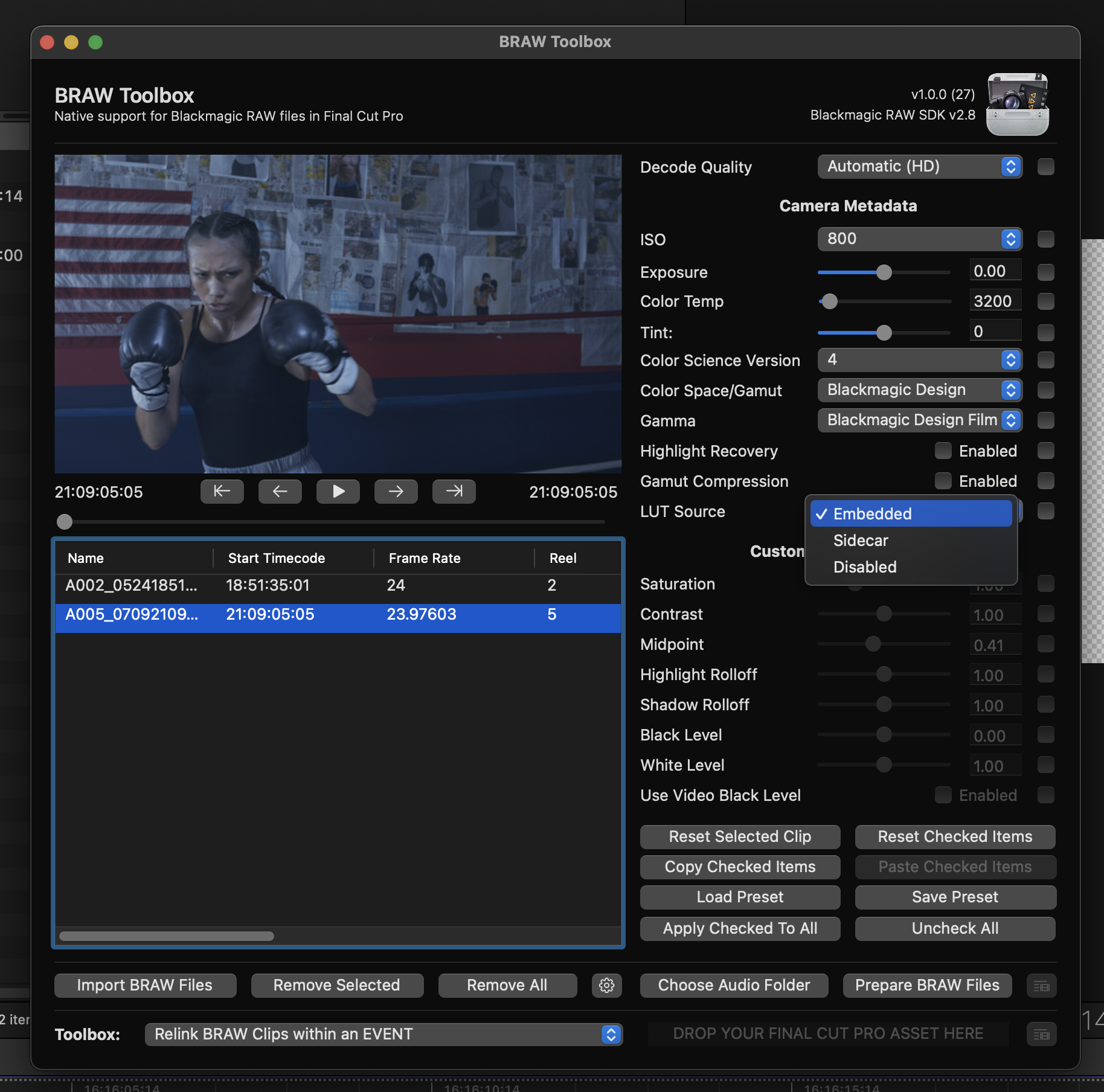Jump to the last frame of the clip

(x=454, y=491)
